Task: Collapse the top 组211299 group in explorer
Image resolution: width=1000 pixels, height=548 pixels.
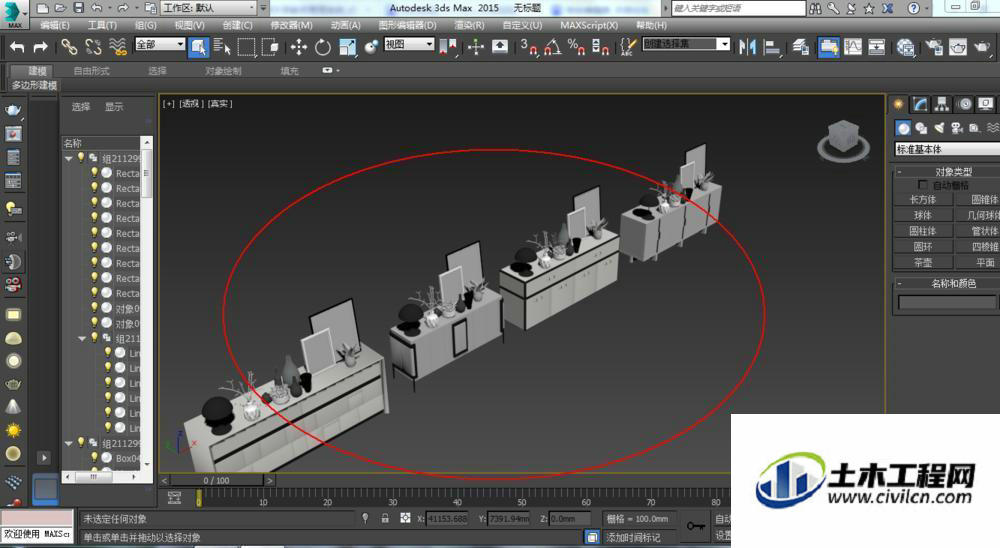Action: (69, 158)
